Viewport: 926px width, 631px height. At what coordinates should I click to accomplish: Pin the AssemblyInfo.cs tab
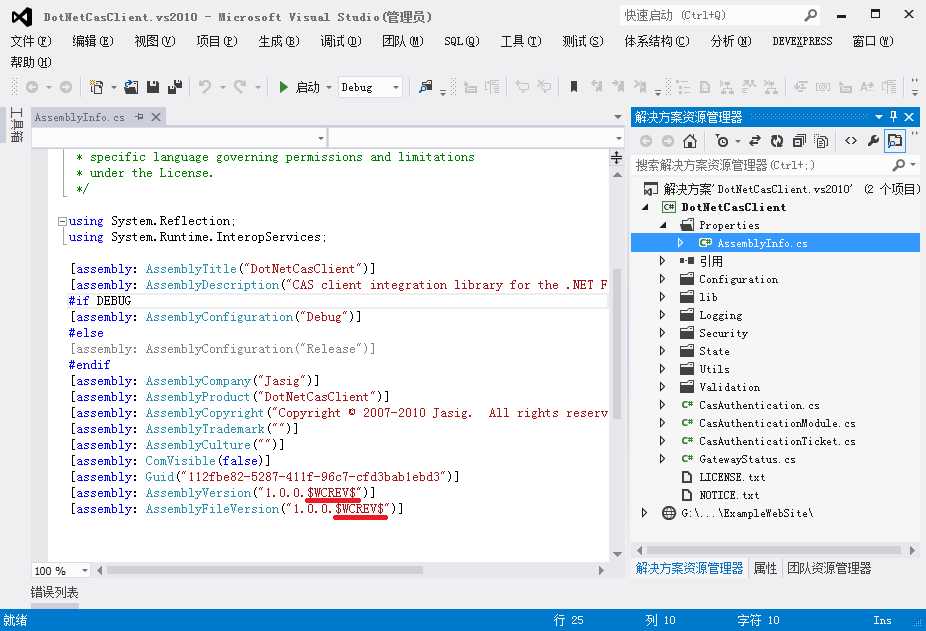(139, 117)
